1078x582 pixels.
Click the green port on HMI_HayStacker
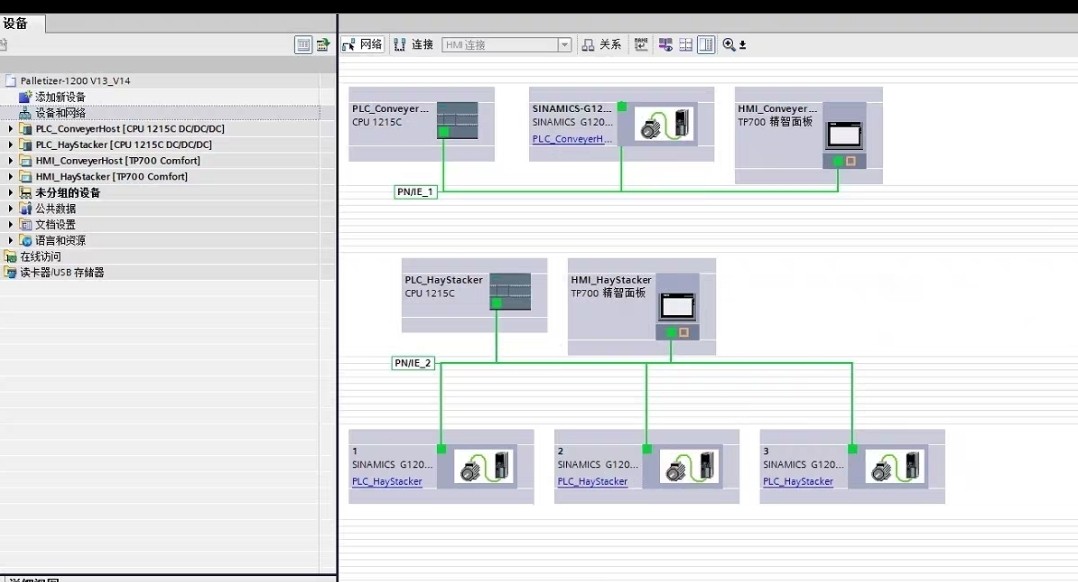[671, 333]
